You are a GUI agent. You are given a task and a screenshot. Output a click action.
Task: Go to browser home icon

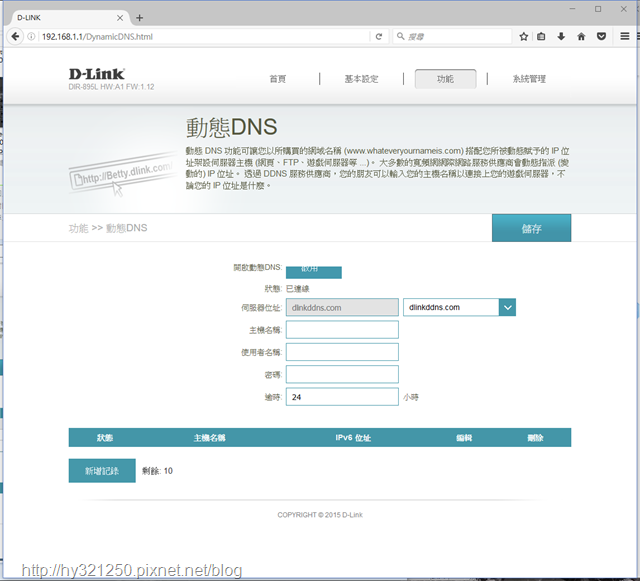pos(581,36)
